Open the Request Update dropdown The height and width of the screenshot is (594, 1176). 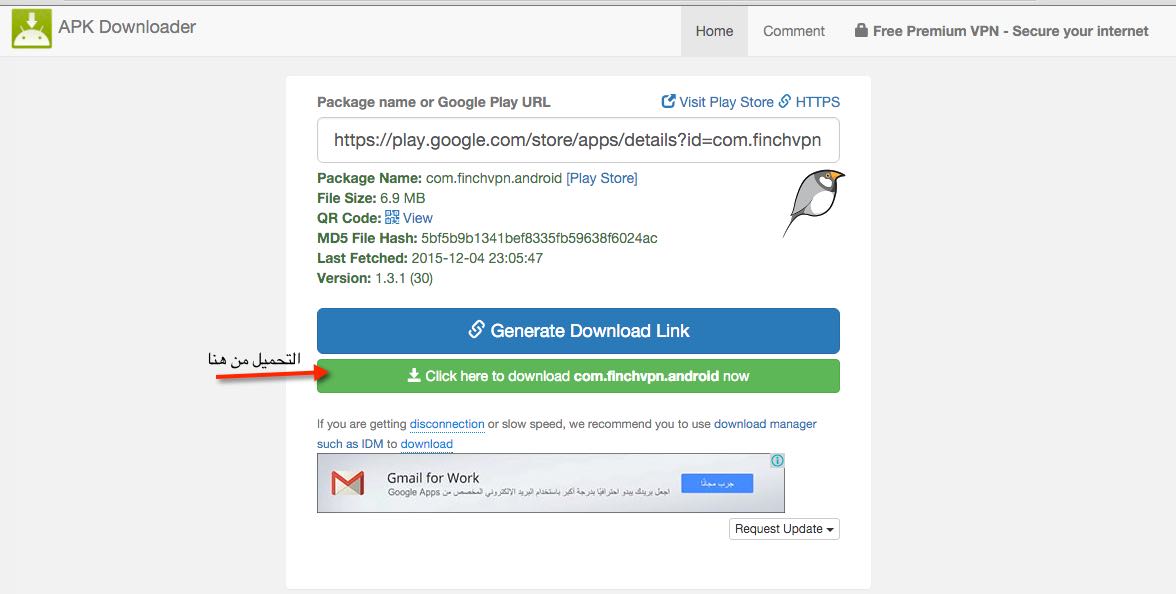(x=784, y=529)
